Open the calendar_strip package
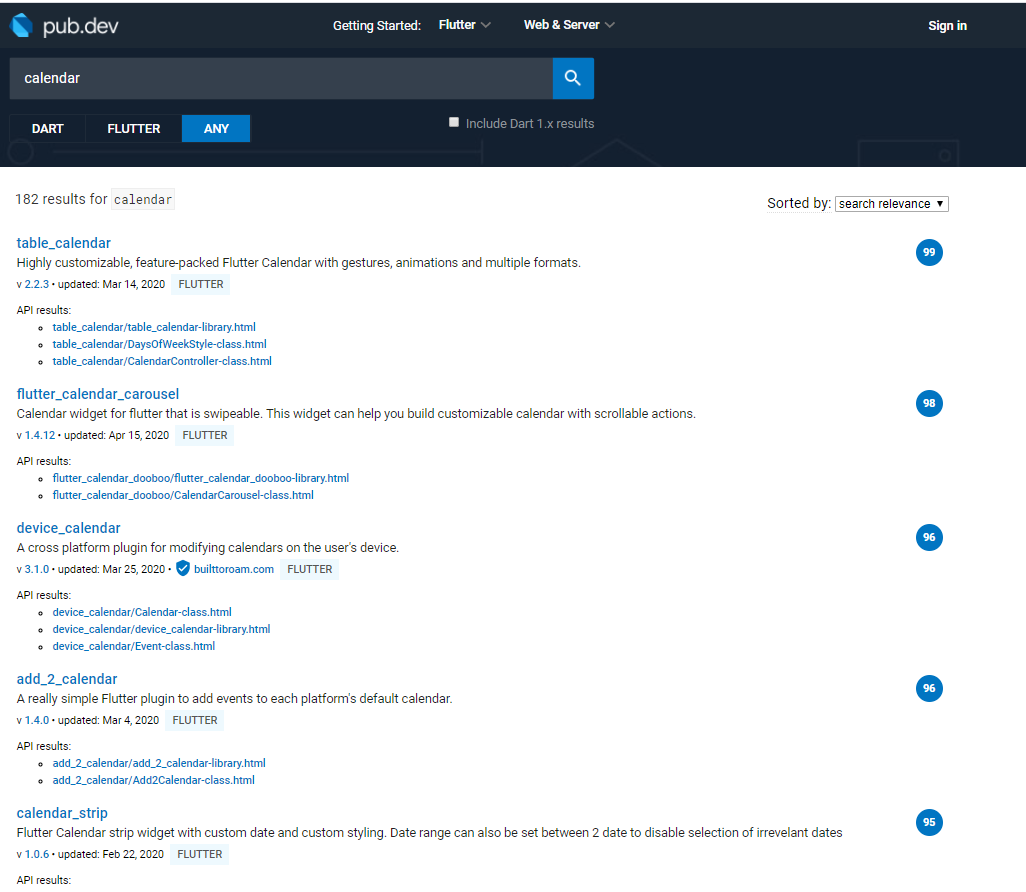Viewport: 1026px width, 892px height. [62, 813]
